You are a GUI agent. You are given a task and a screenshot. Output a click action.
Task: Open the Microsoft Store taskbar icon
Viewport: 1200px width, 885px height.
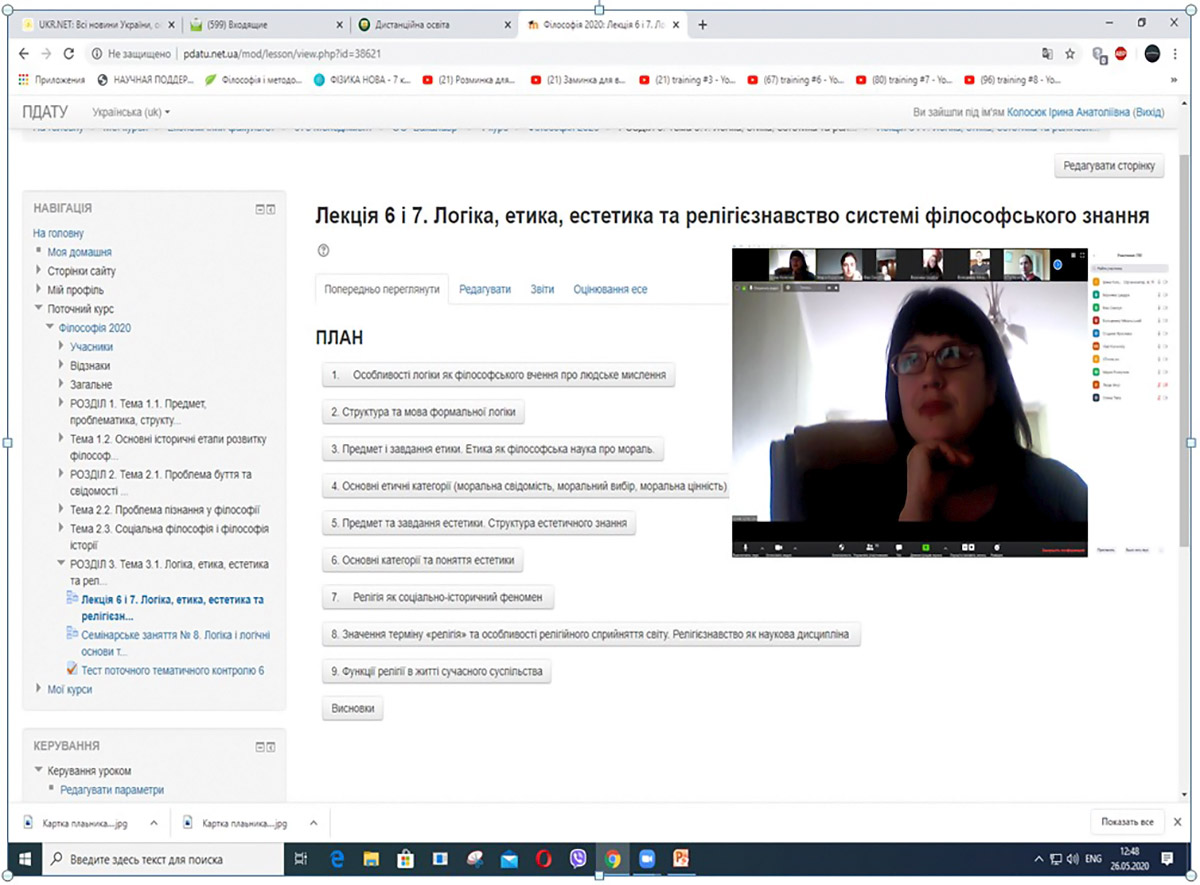tap(405, 858)
